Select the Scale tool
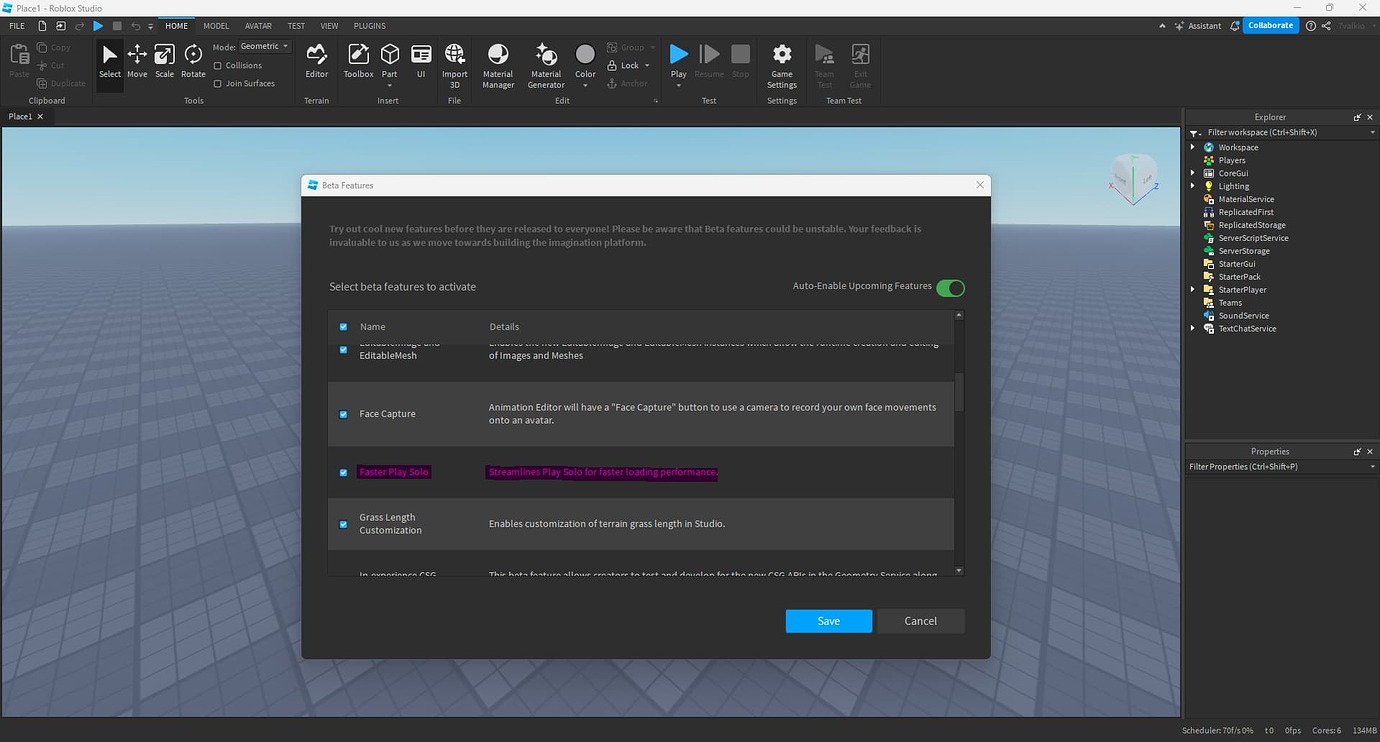Image resolution: width=1380 pixels, height=742 pixels. 164,61
